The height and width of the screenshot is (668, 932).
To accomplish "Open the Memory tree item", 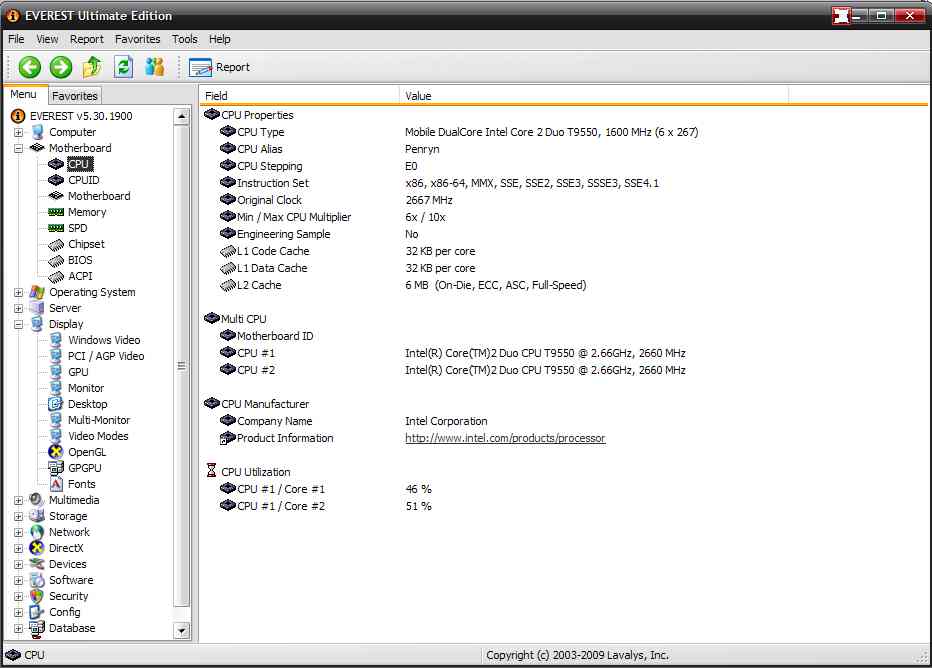I will pyautogui.click(x=87, y=212).
